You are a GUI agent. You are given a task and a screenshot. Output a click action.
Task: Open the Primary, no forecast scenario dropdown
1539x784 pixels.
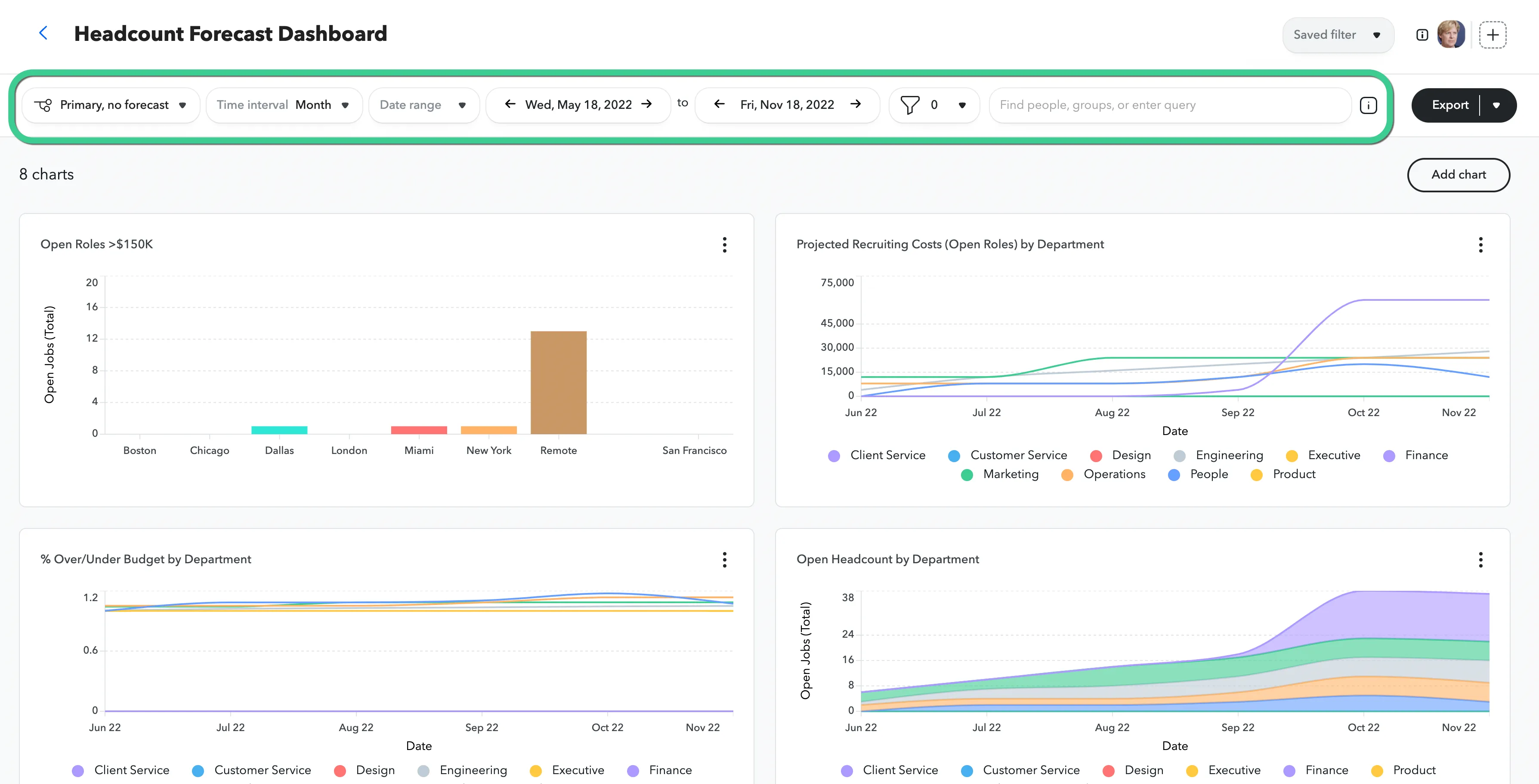(111, 105)
